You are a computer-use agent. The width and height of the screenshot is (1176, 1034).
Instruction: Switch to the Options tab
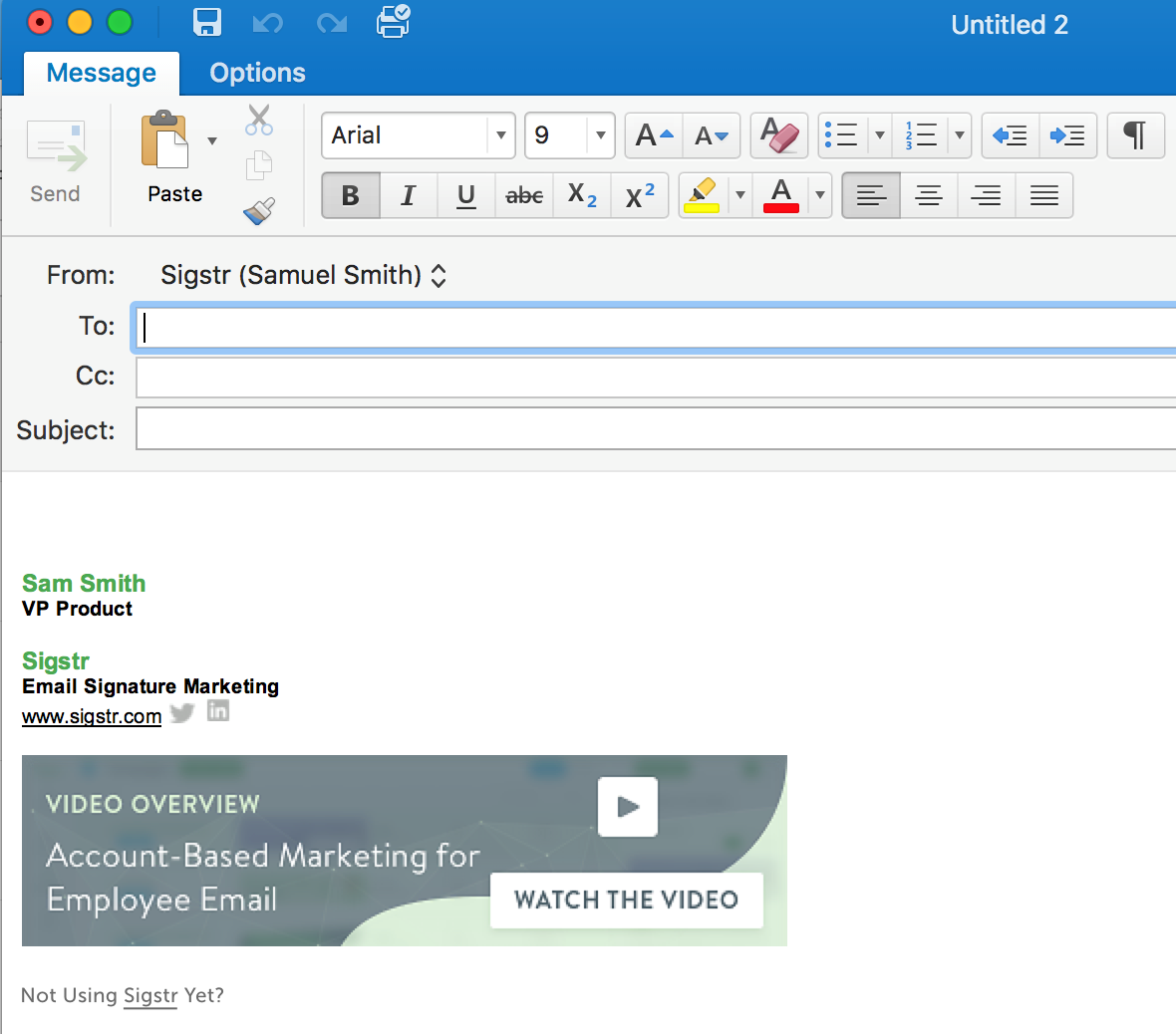(257, 73)
